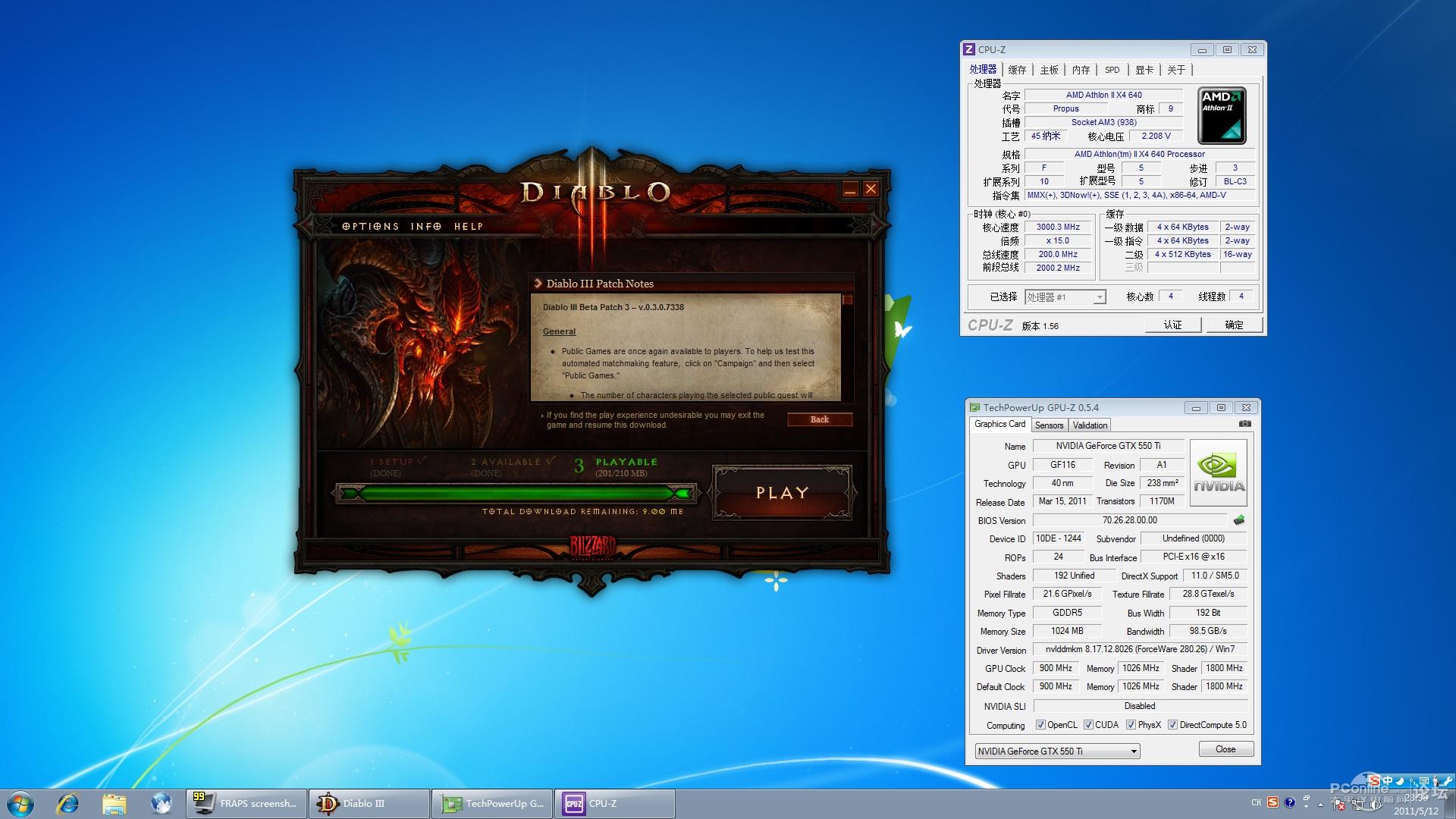Click the globe browser icon on taskbar

161,802
